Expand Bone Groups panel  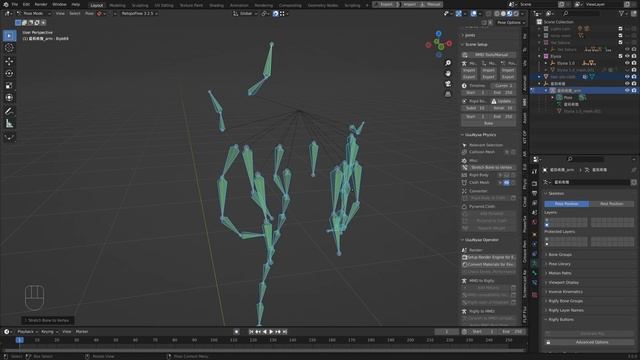tap(560, 255)
